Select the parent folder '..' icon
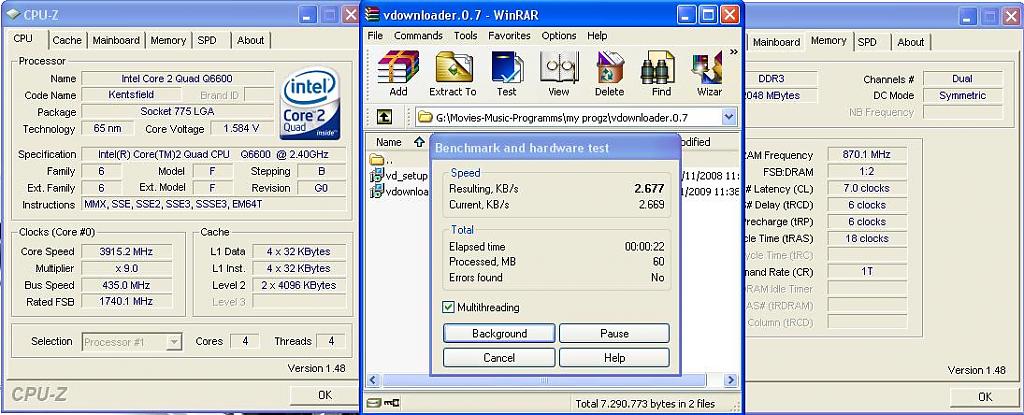Viewport: 1024px width, 415px height. coord(376,159)
